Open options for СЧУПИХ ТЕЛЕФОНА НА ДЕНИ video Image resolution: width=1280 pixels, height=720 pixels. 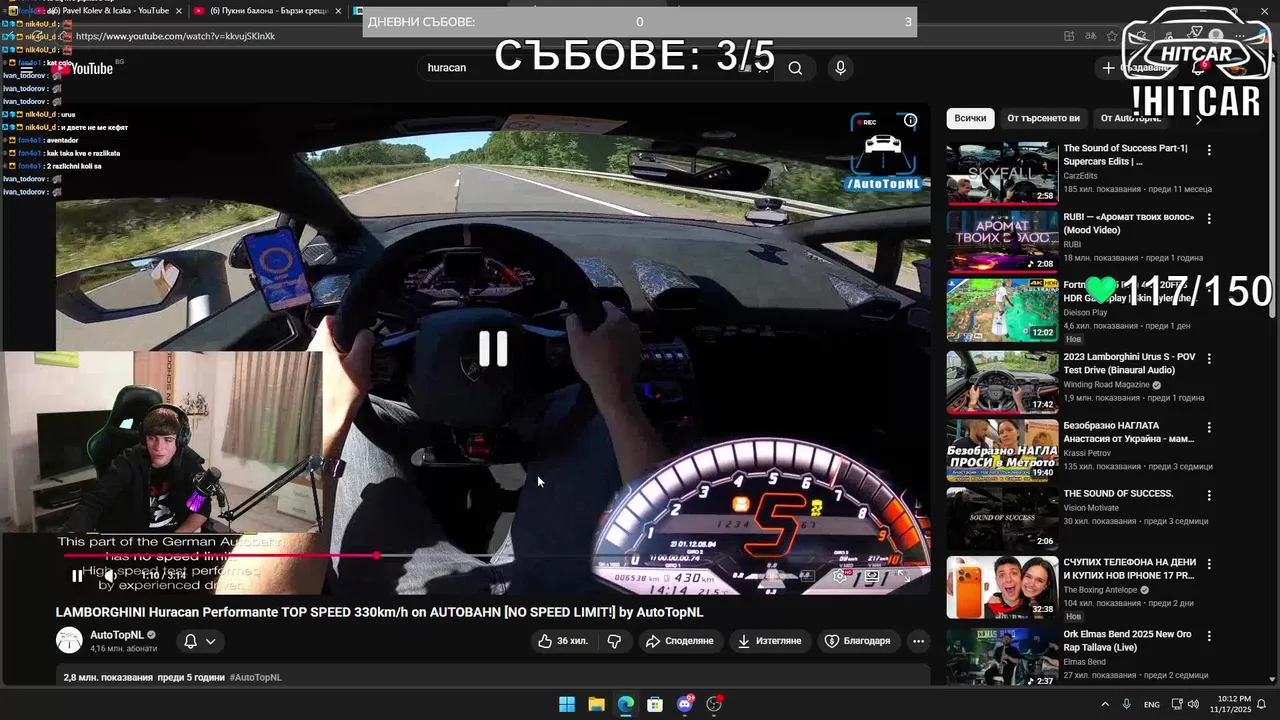tap(1209, 564)
